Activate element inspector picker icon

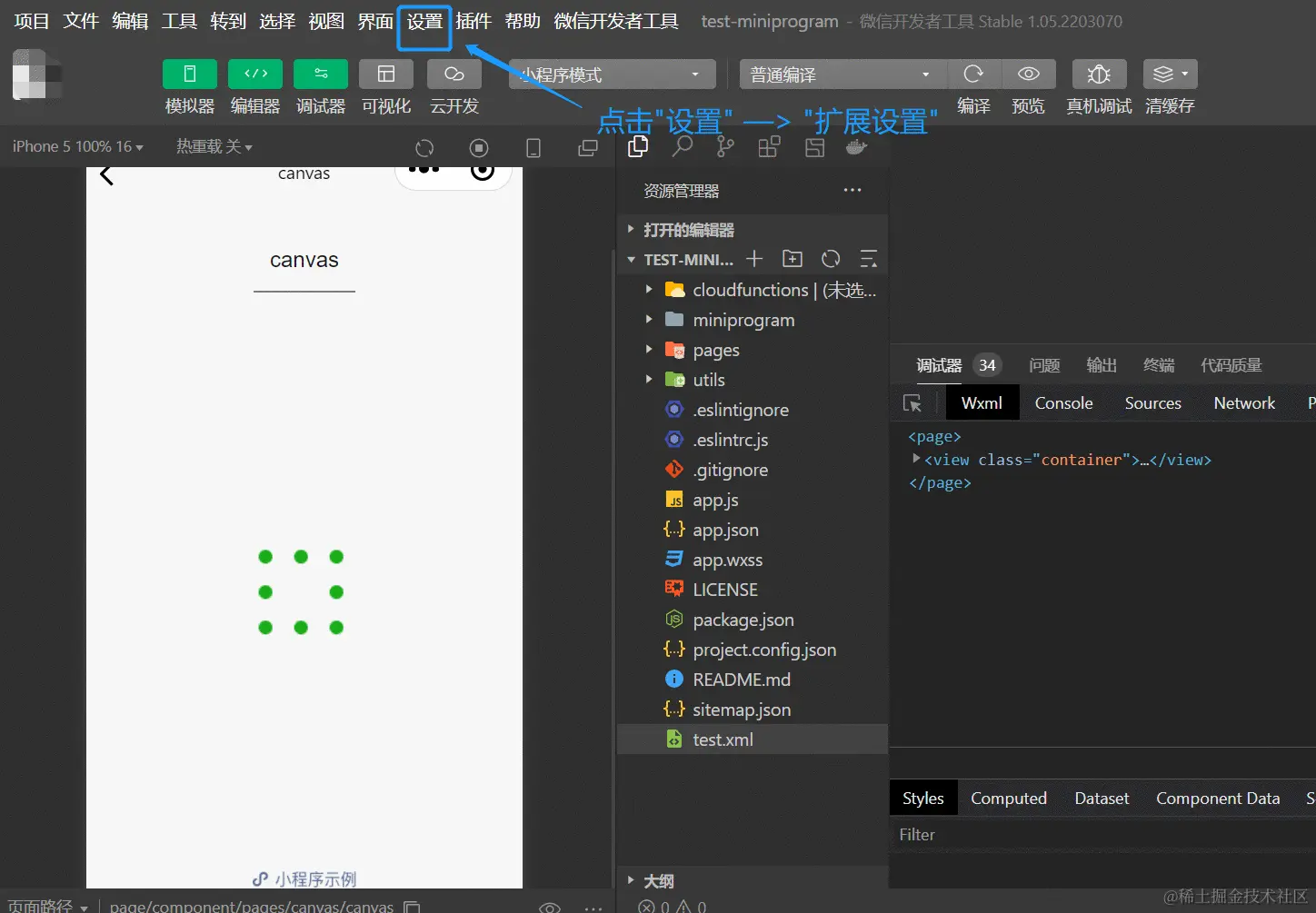click(x=912, y=403)
